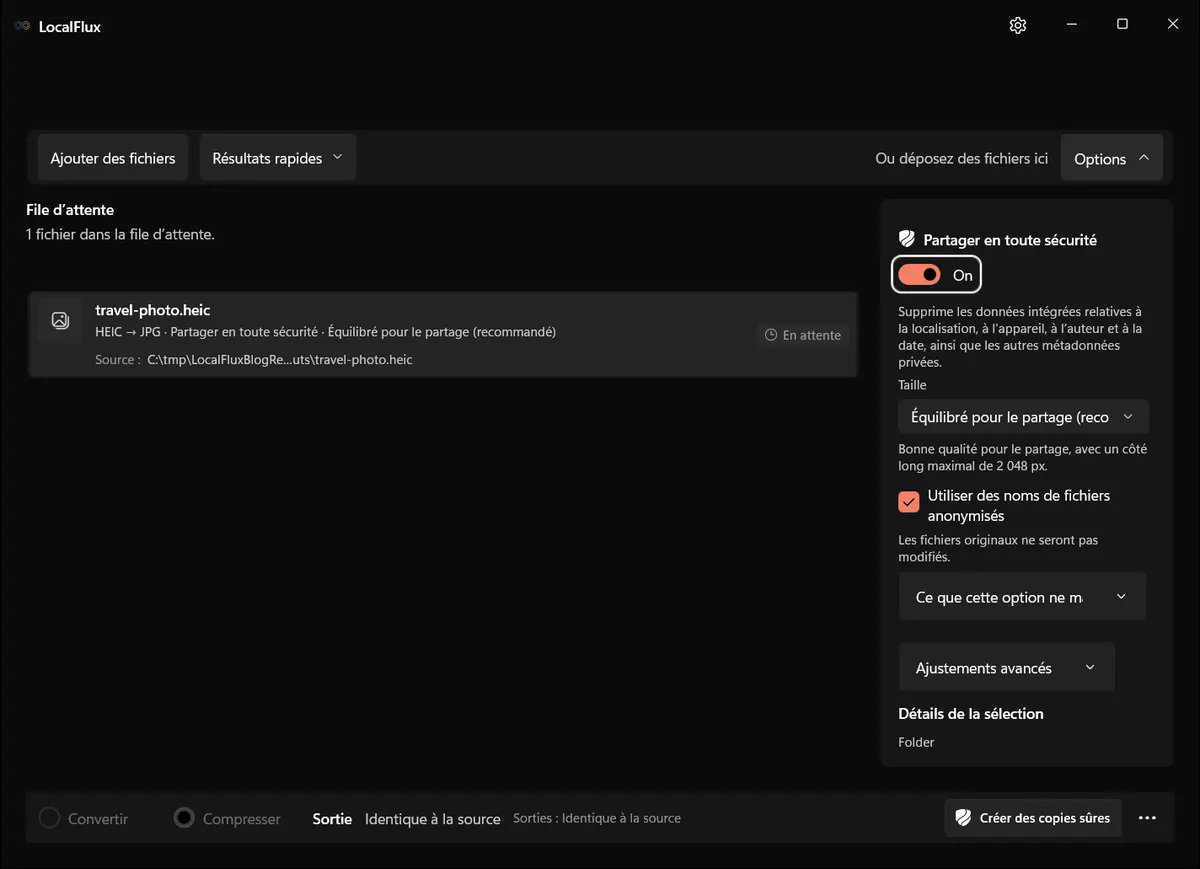Uncheck Utiliser des noms de fichiers anonymisés
This screenshot has width=1200, height=869.
coord(909,502)
